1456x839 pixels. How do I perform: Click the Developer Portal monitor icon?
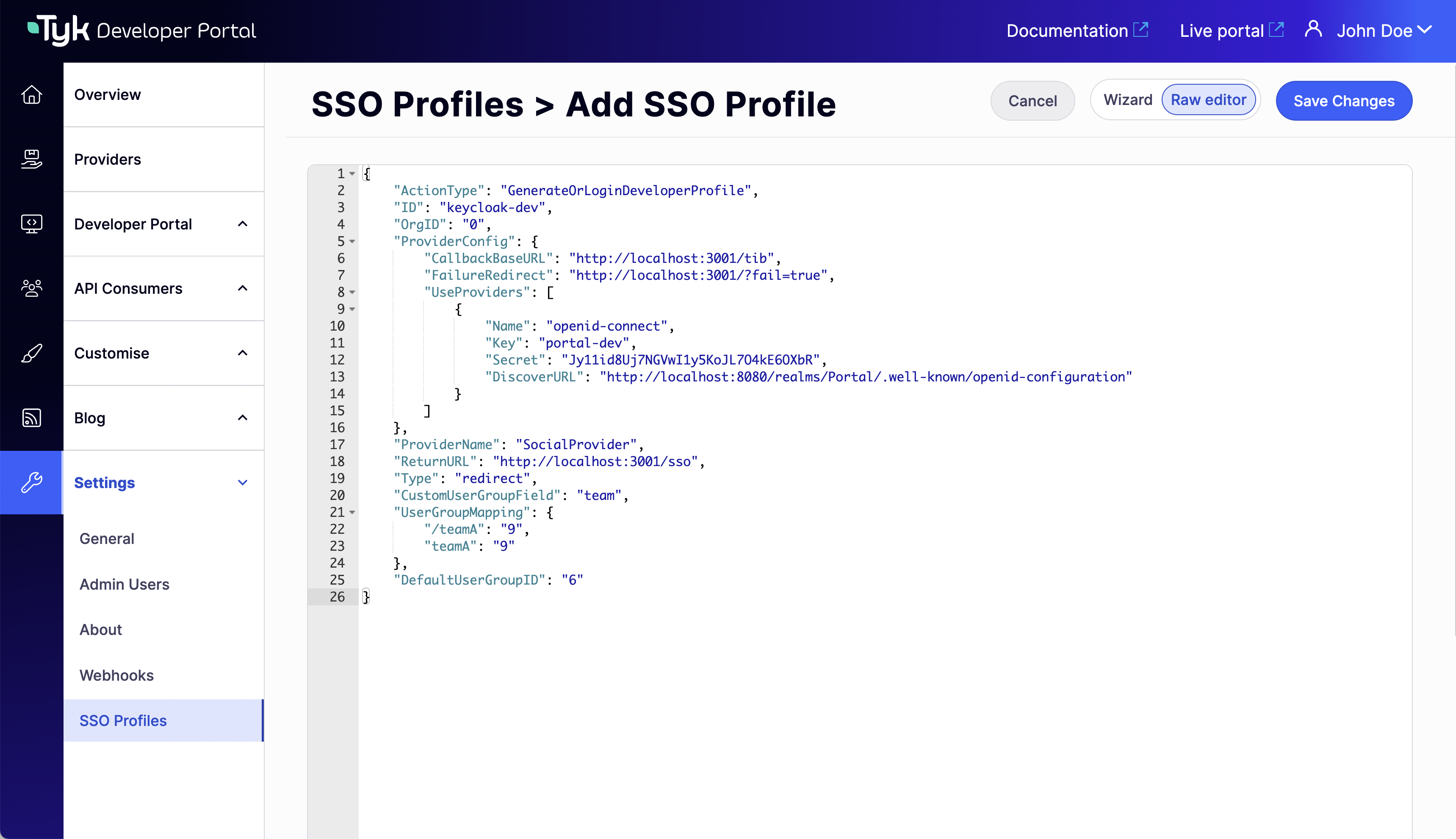pyautogui.click(x=32, y=224)
